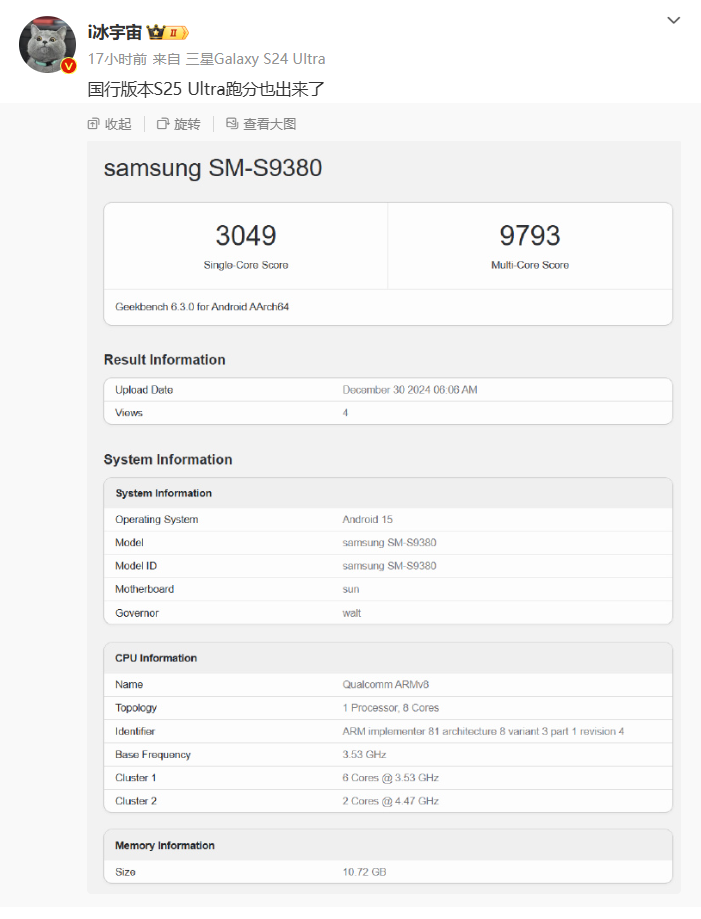Screen dimensions: 701x919
Task: Click the Operating System value Android 15
Action: pyautogui.click(x=367, y=519)
